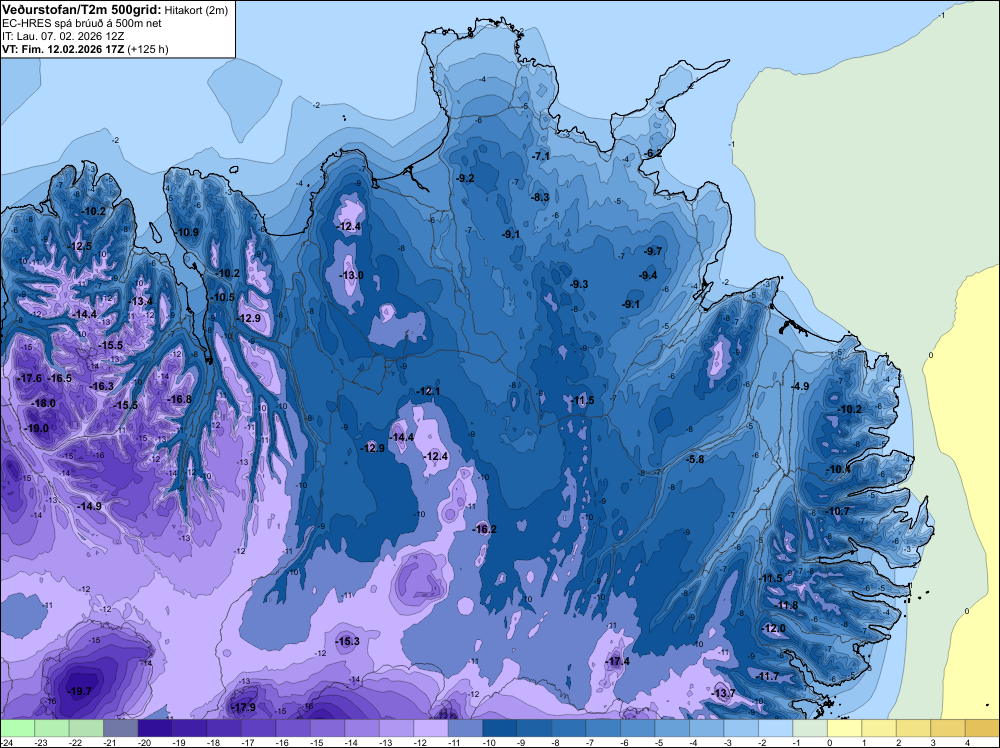The height and width of the screenshot is (748, 1000).
Task: Click the -10.7 temperature label
Action: click(838, 511)
